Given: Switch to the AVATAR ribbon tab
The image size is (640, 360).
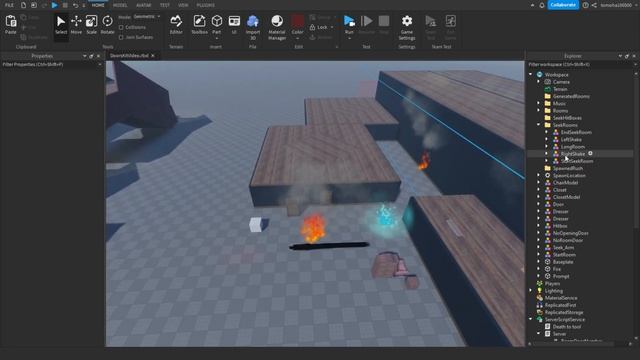Looking at the screenshot, I should tap(144, 5).
